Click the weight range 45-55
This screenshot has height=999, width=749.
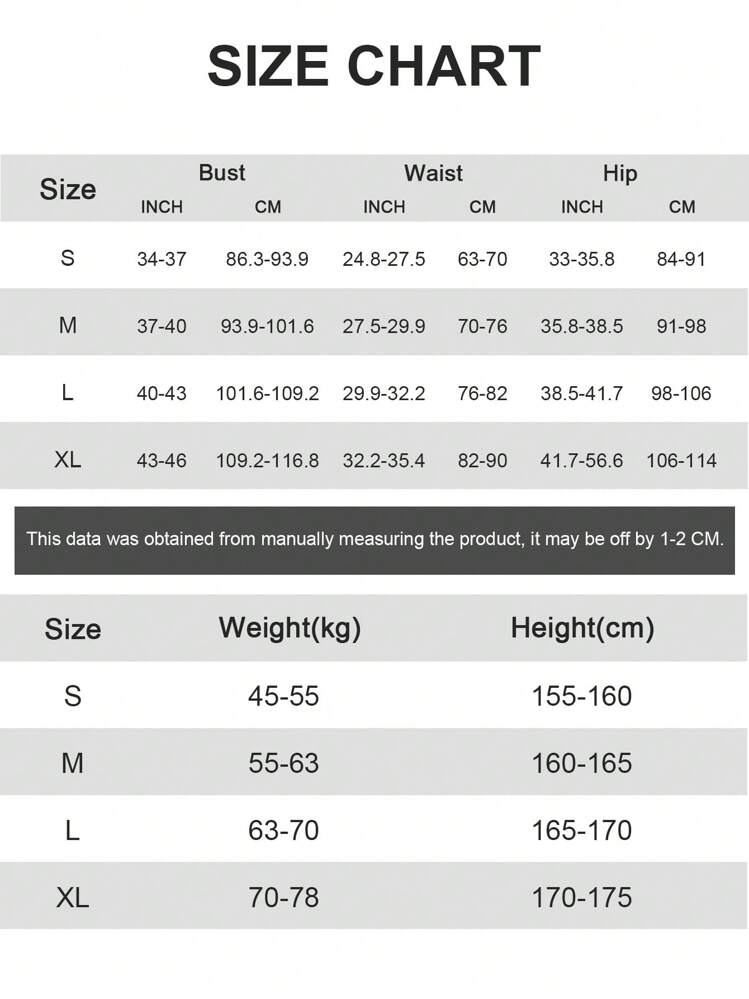click(284, 696)
